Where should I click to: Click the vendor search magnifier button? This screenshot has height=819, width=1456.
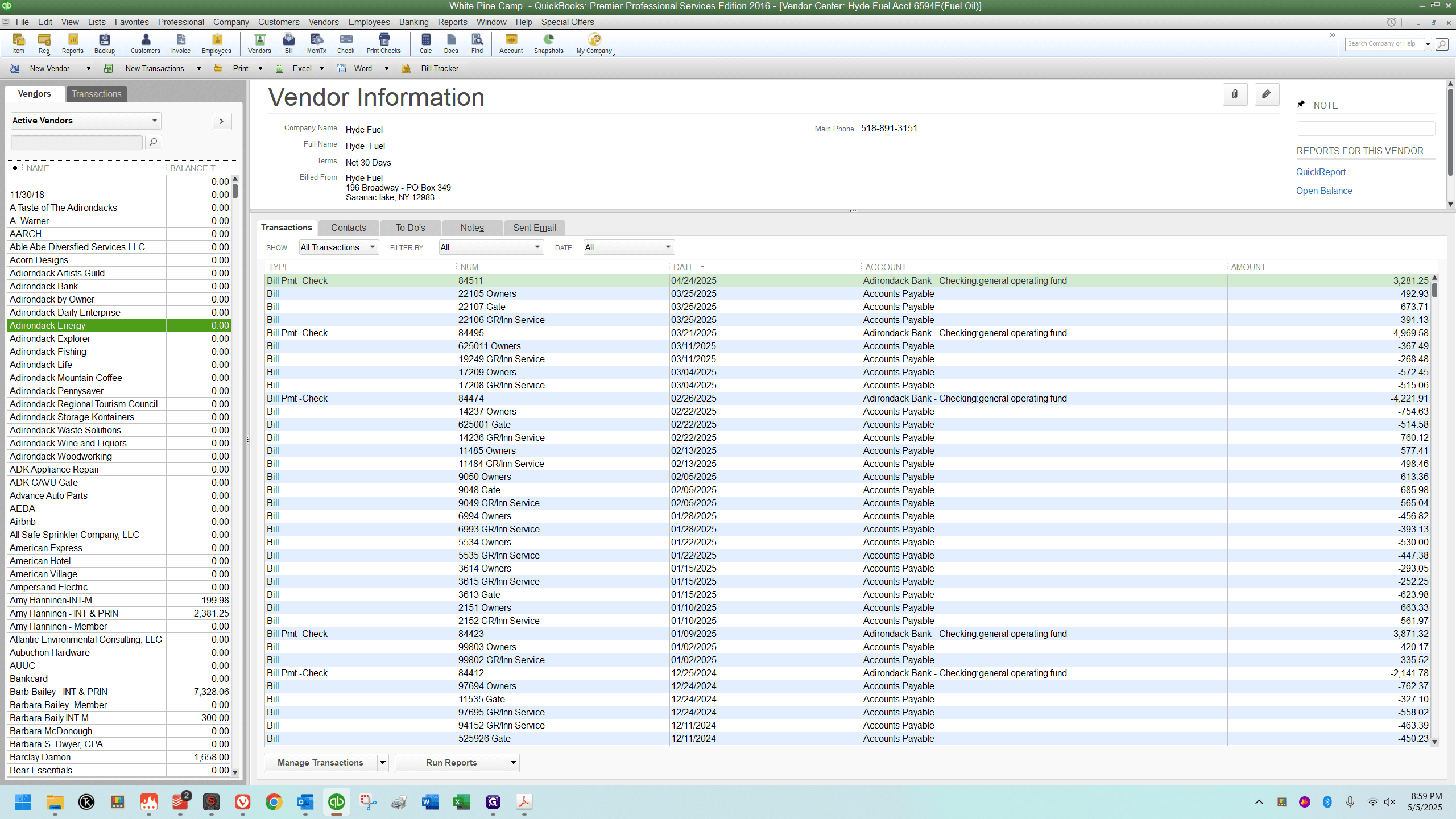(x=153, y=142)
